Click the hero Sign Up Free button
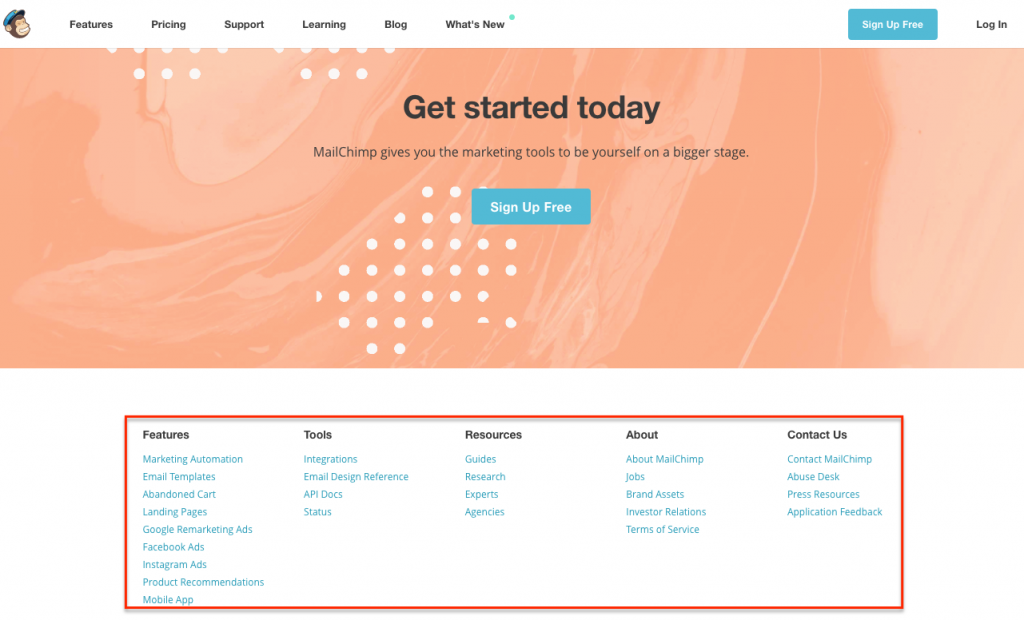The width and height of the screenshot is (1024, 620). pyautogui.click(x=531, y=206)
